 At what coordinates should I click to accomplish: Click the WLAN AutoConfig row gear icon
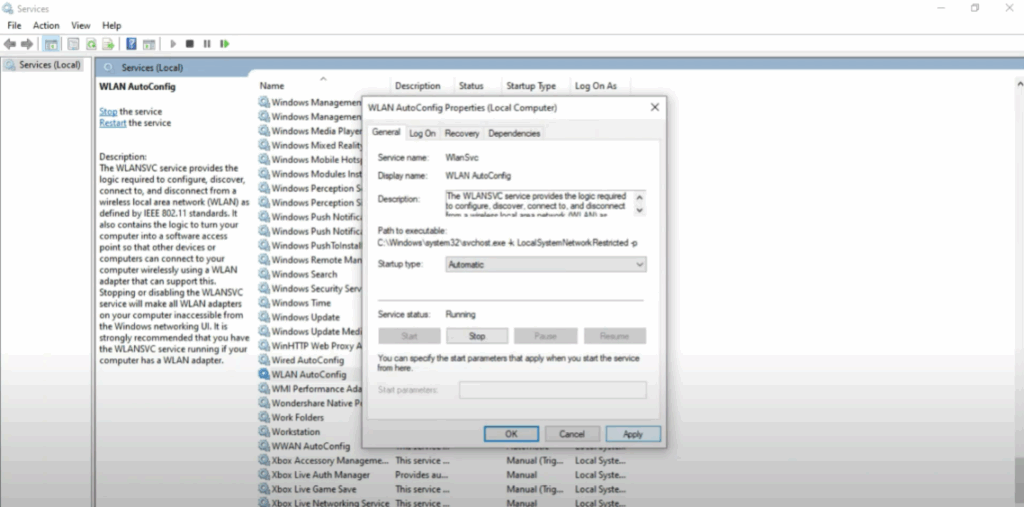click(264, 374)
